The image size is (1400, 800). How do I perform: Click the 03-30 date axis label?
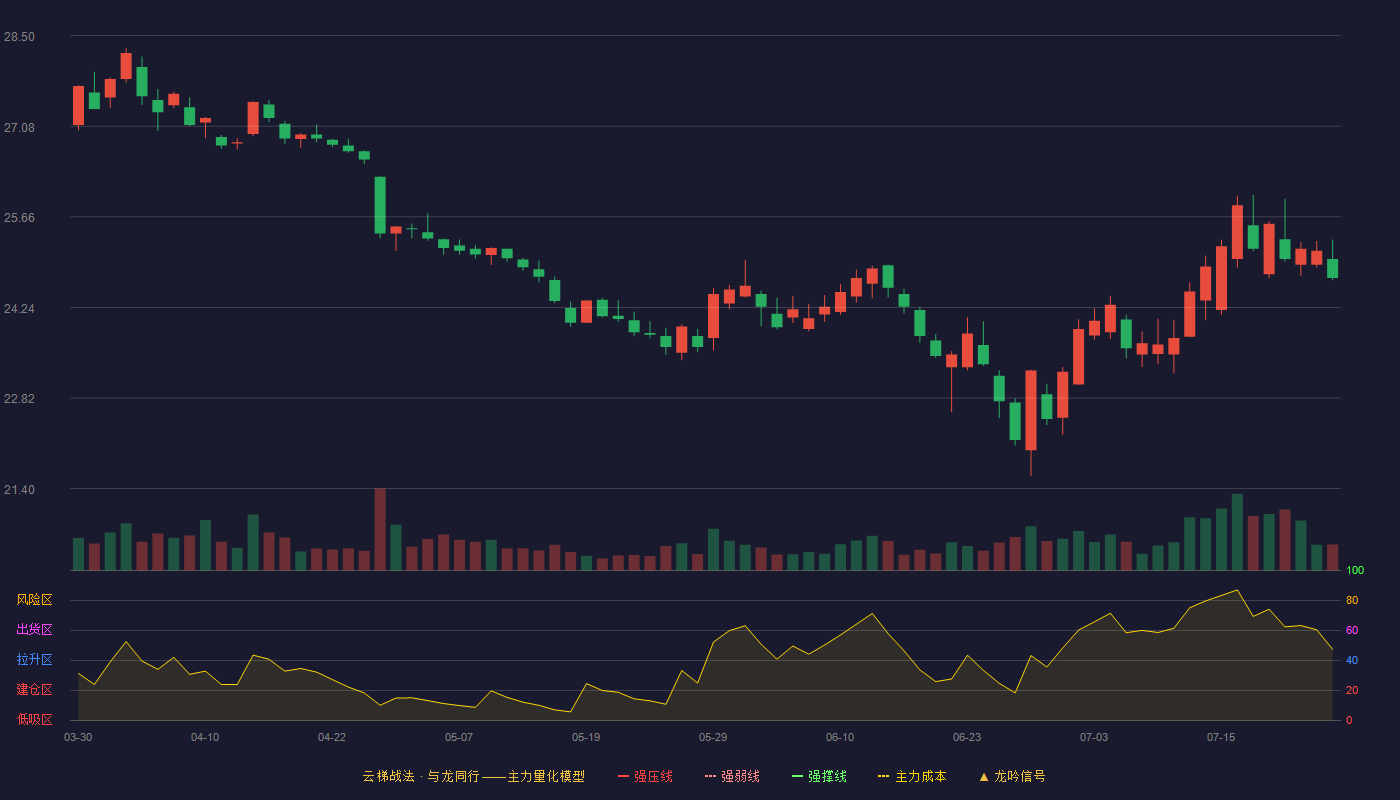point(78,737)
